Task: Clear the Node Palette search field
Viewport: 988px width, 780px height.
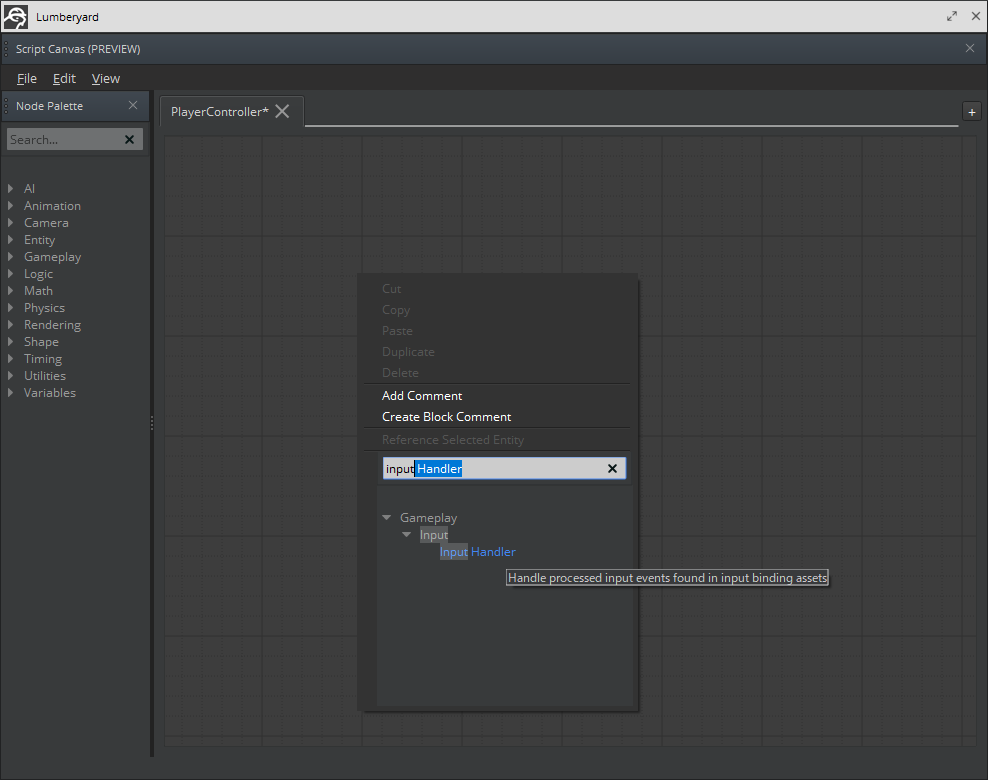Action: [x=129, y=139]
